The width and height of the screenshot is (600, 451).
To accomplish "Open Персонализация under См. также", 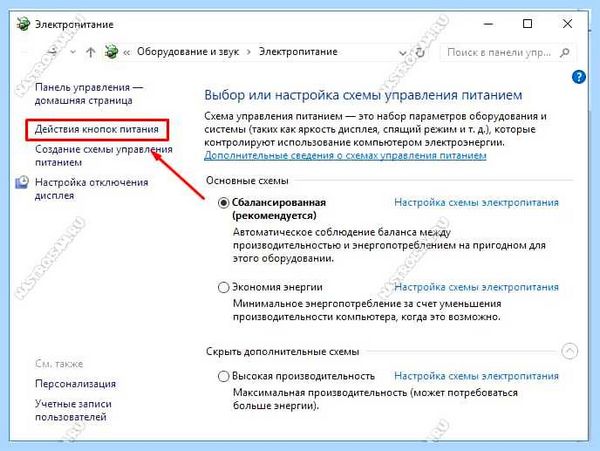I will click(x=75, y=384).
